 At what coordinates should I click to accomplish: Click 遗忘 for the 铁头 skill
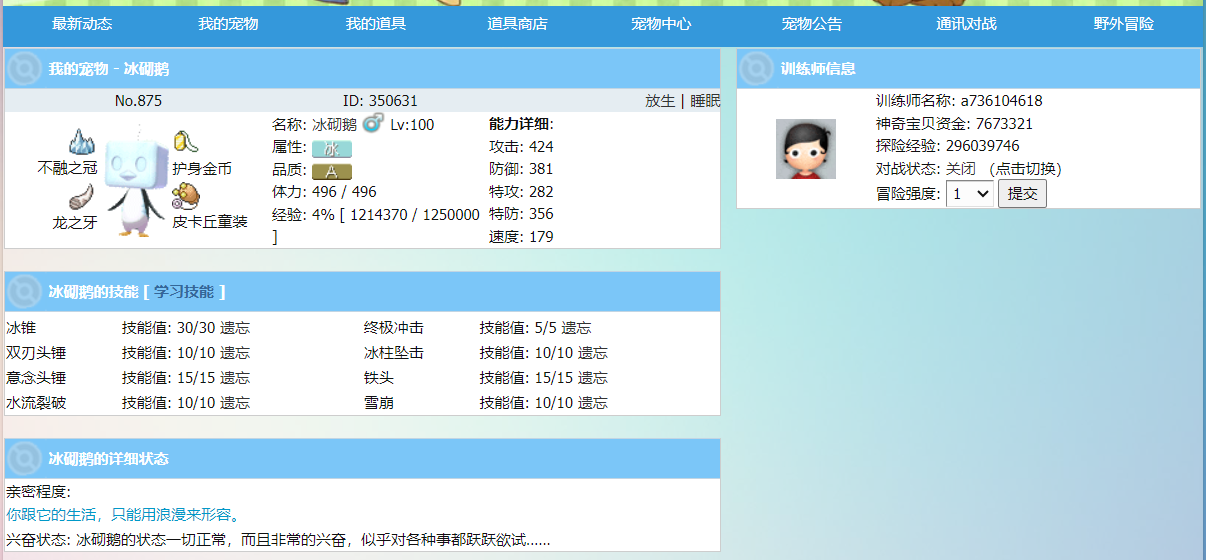pyautogui.click(x=593, y=378)
